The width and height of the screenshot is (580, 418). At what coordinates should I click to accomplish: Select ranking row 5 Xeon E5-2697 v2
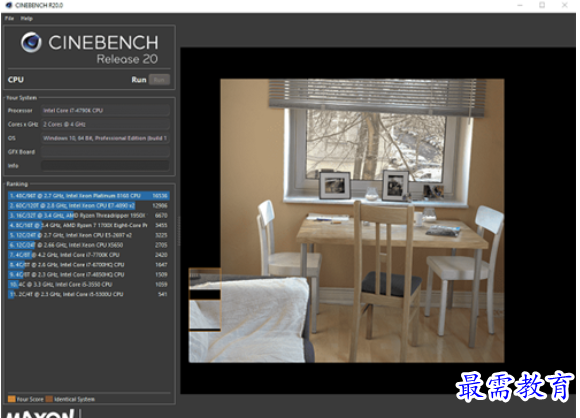pos(89,235)
